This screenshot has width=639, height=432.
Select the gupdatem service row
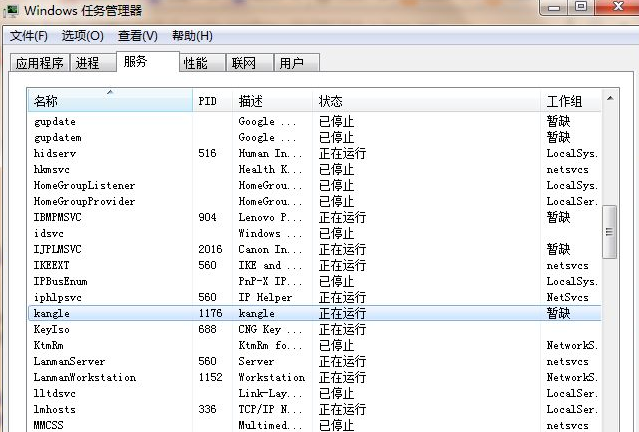[315, 137]
